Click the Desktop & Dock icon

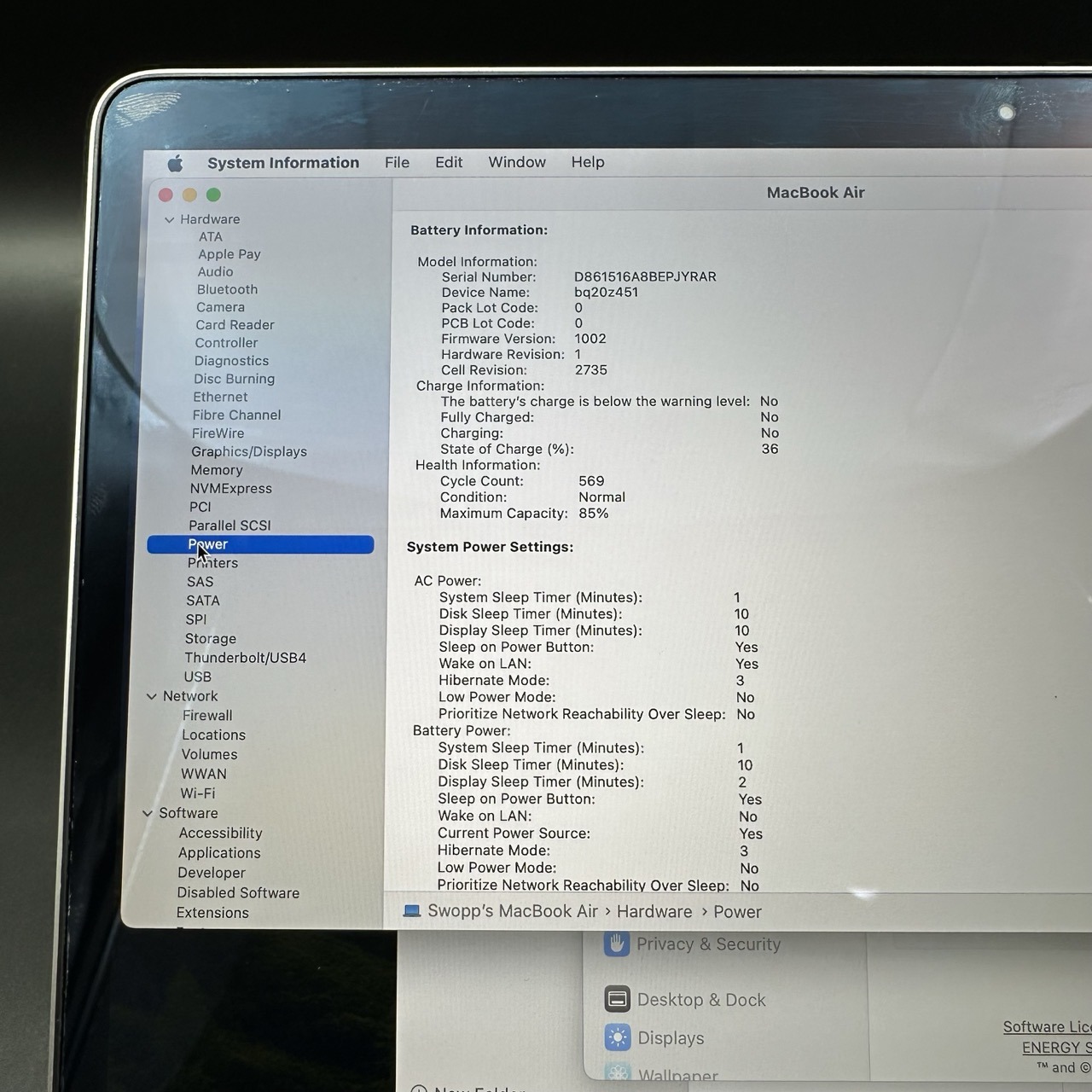pyautogui.click(x=617, y=999)
